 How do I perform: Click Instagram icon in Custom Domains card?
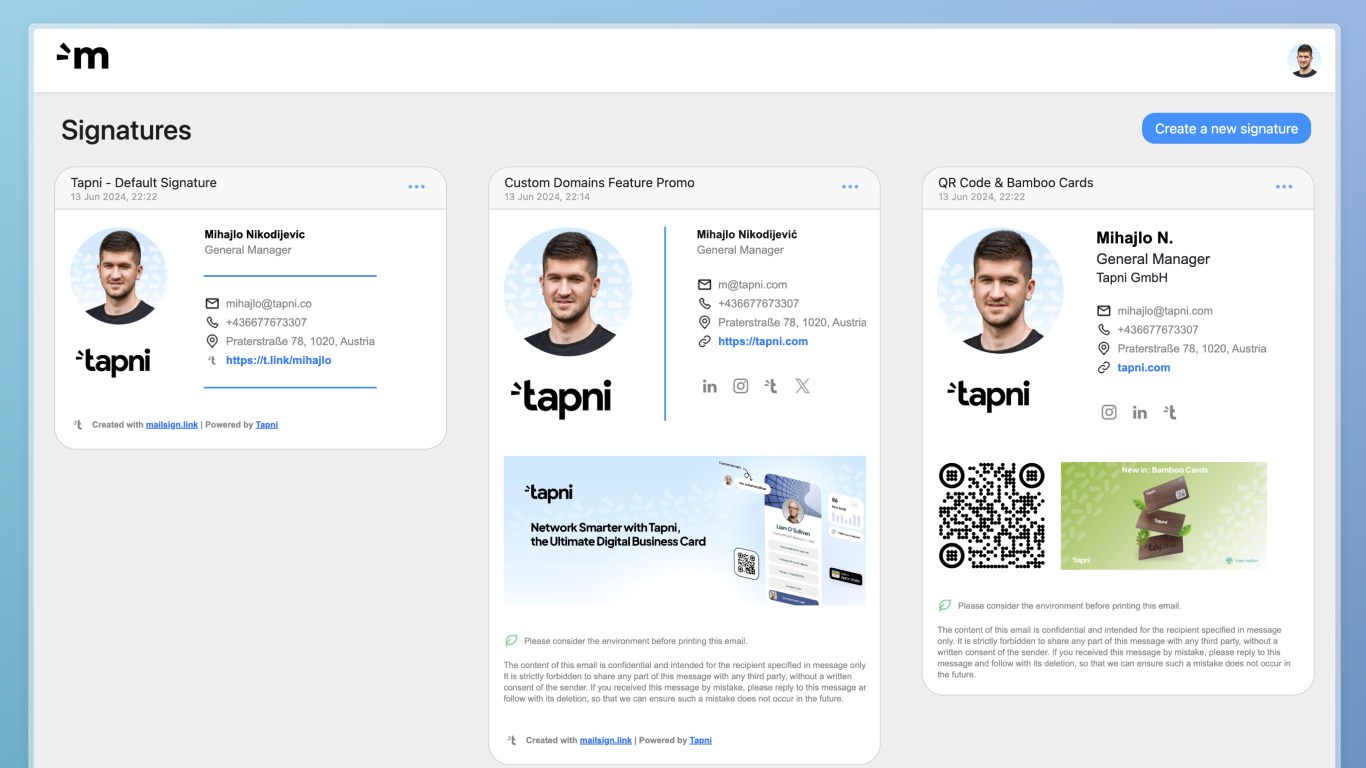click(x=741, y=386)
